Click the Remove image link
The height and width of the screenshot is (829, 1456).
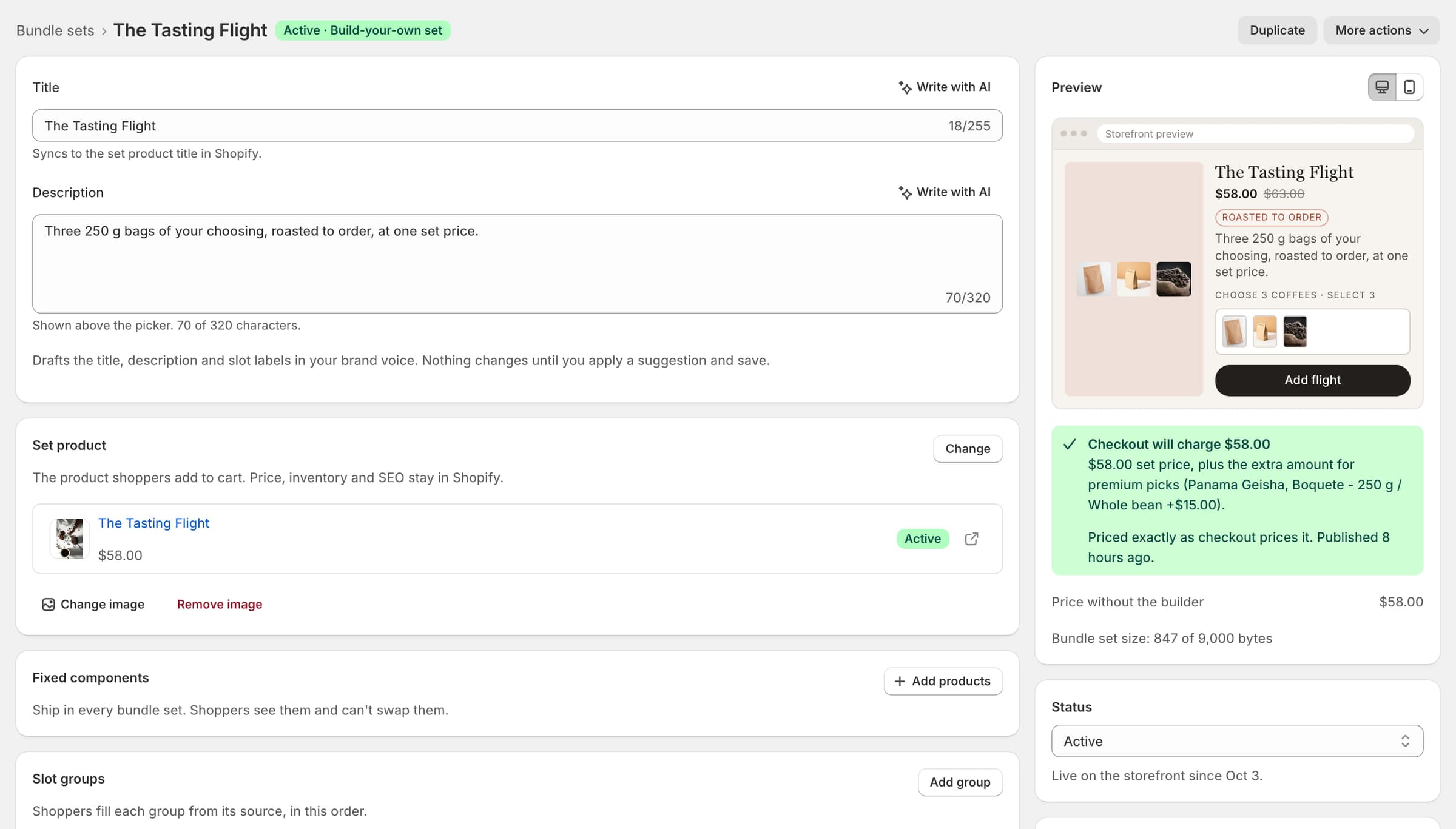click(x=220, y=604)
